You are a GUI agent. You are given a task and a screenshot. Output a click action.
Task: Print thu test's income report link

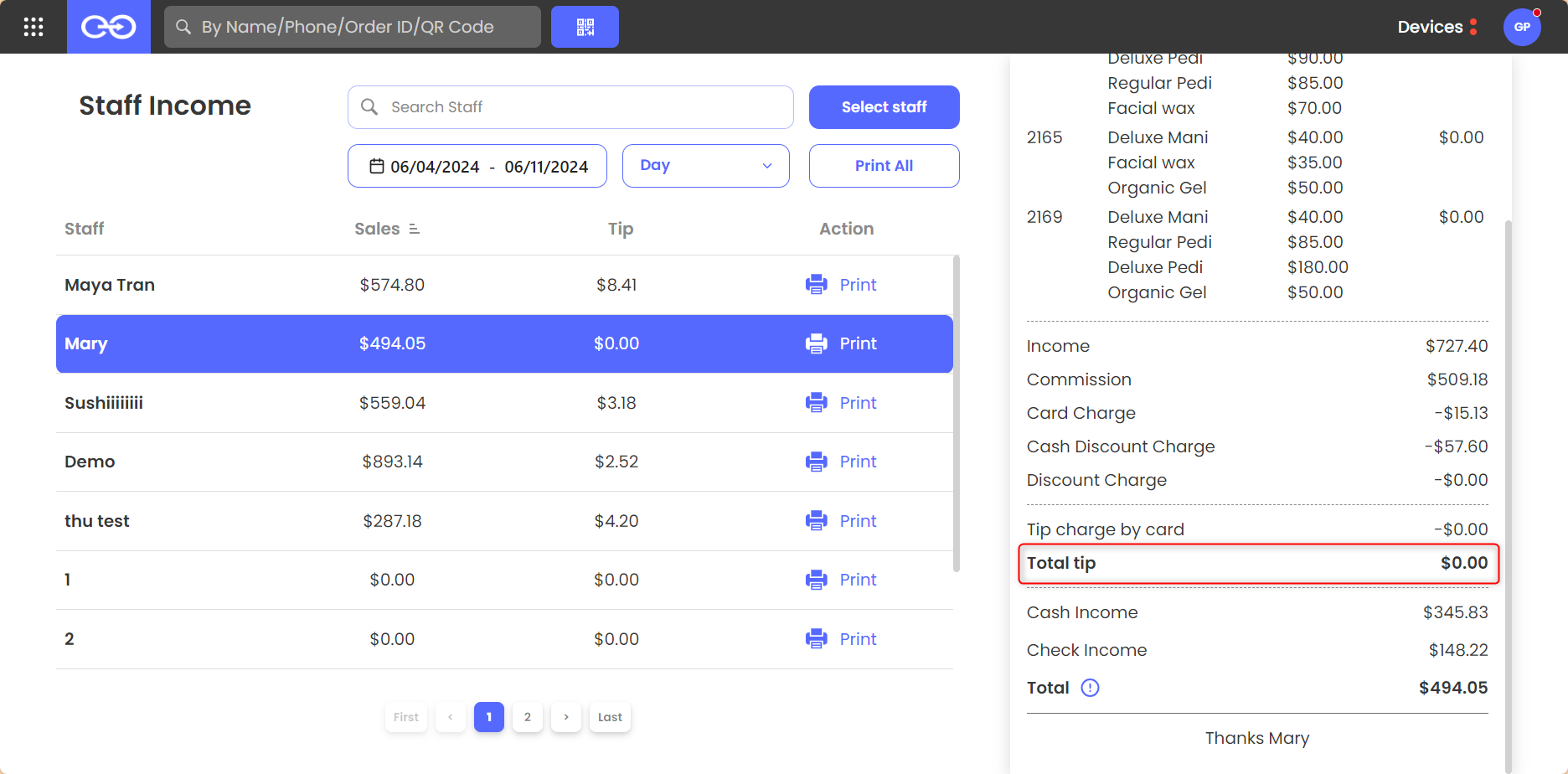[x=858, y=521]
